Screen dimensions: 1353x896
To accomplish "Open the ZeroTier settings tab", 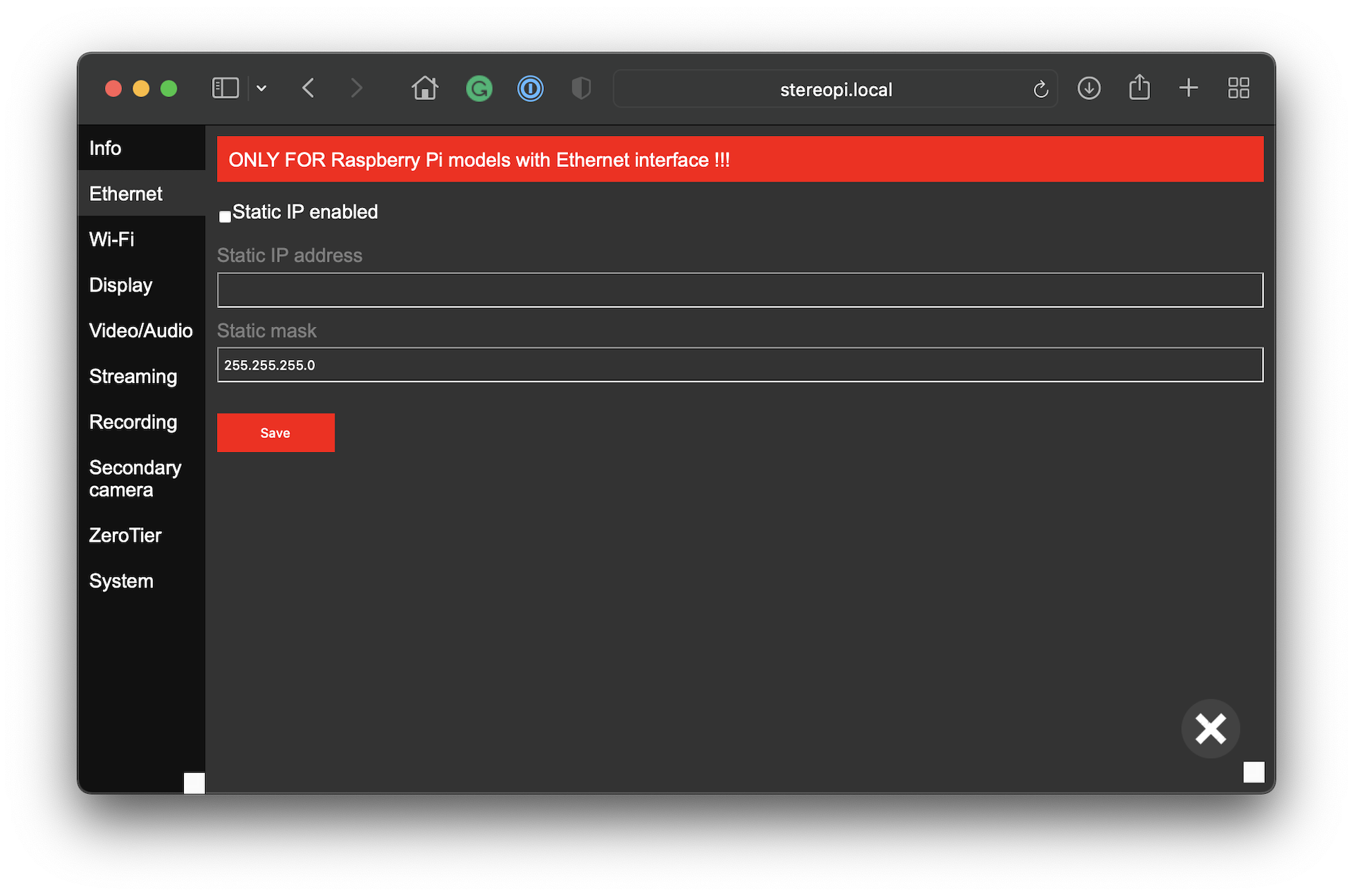I will click(125, 535).
